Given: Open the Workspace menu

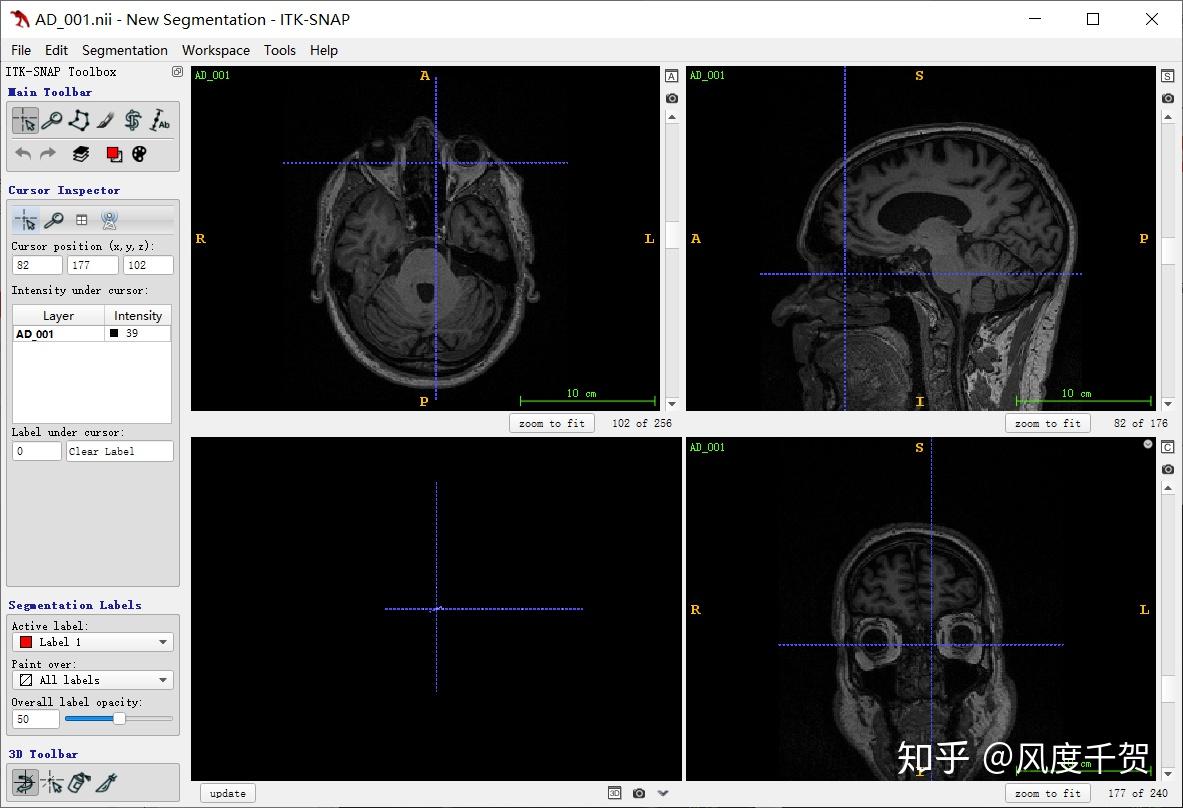Looking at the screenshot, I should (x=216, y=50).
